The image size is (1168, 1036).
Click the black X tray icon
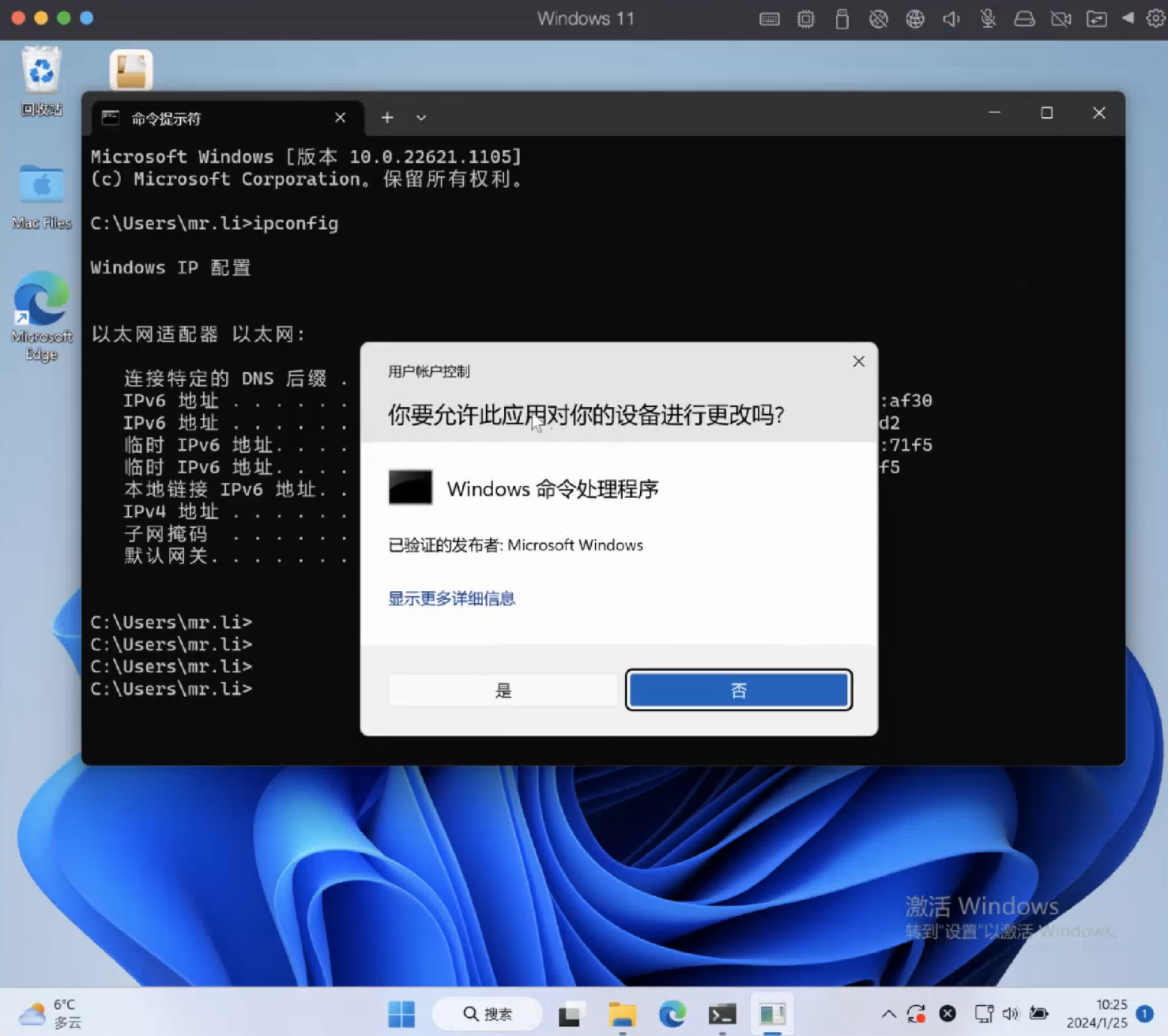(948, 1014)
